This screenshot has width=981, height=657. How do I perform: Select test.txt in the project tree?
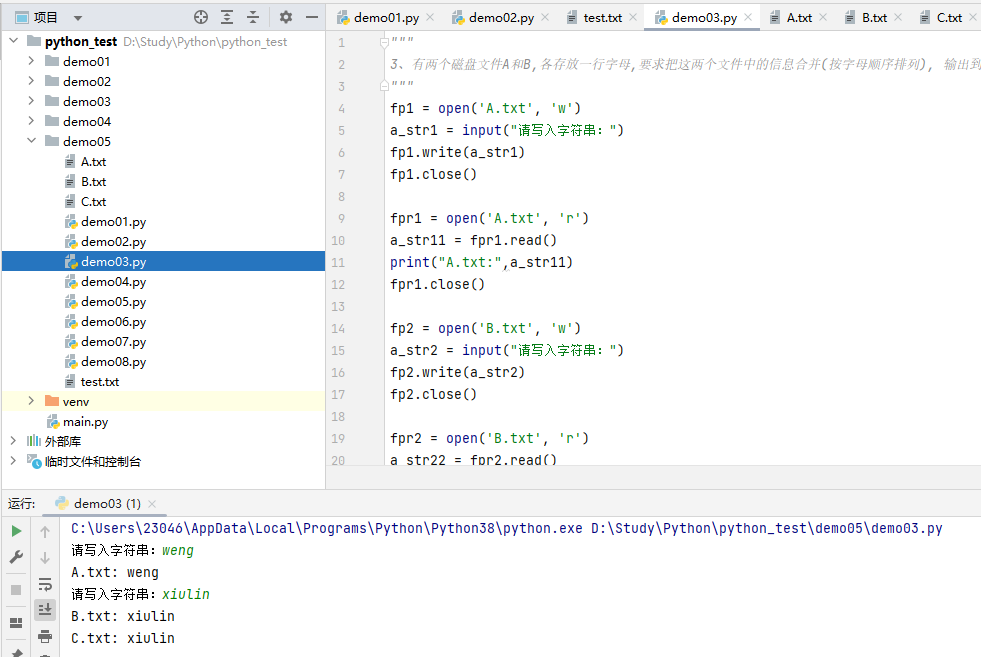[x=99, y=382]
